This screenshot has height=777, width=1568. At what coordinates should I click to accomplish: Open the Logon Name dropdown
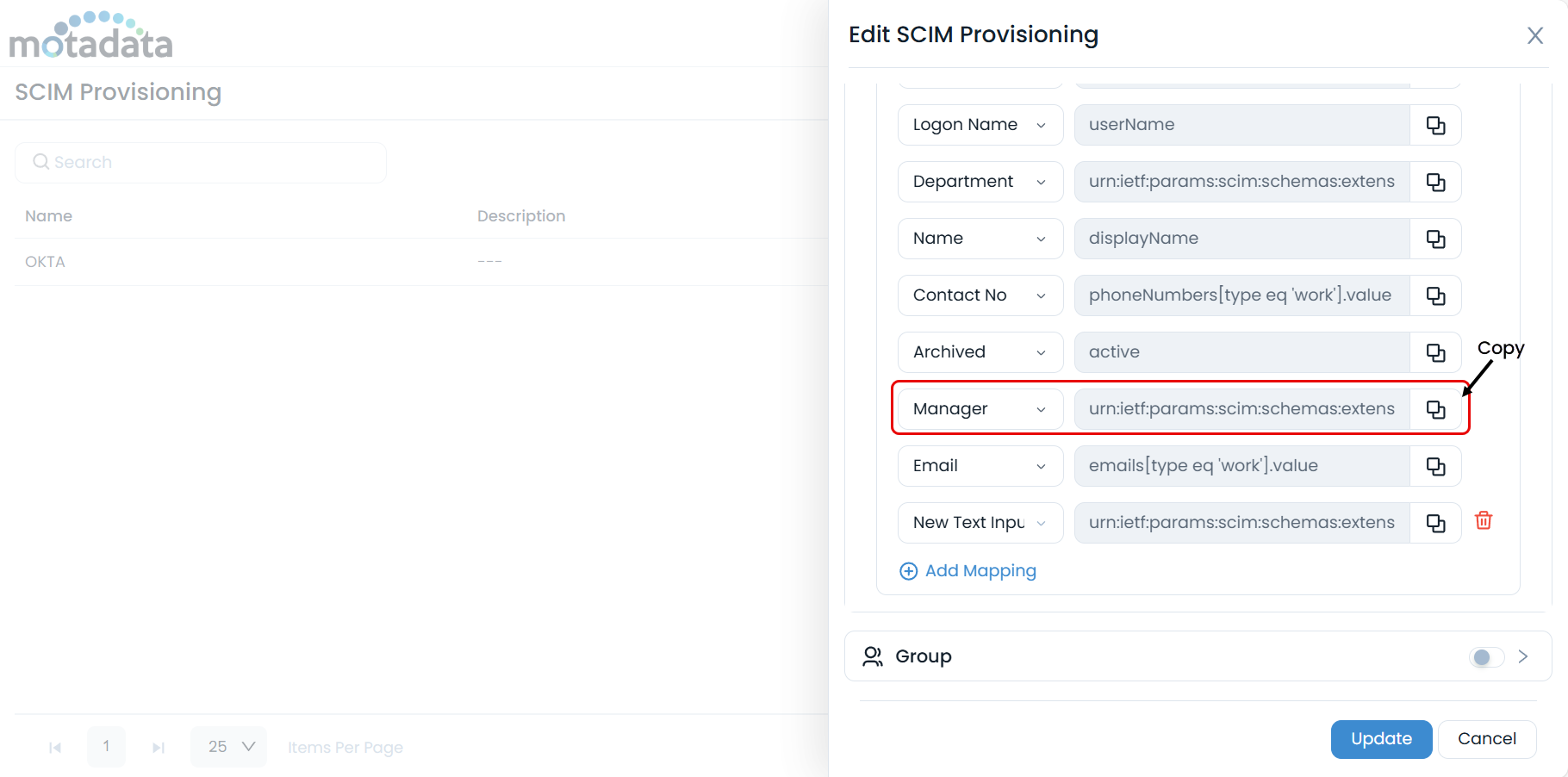pyautogui.click(x=980, y=125)
